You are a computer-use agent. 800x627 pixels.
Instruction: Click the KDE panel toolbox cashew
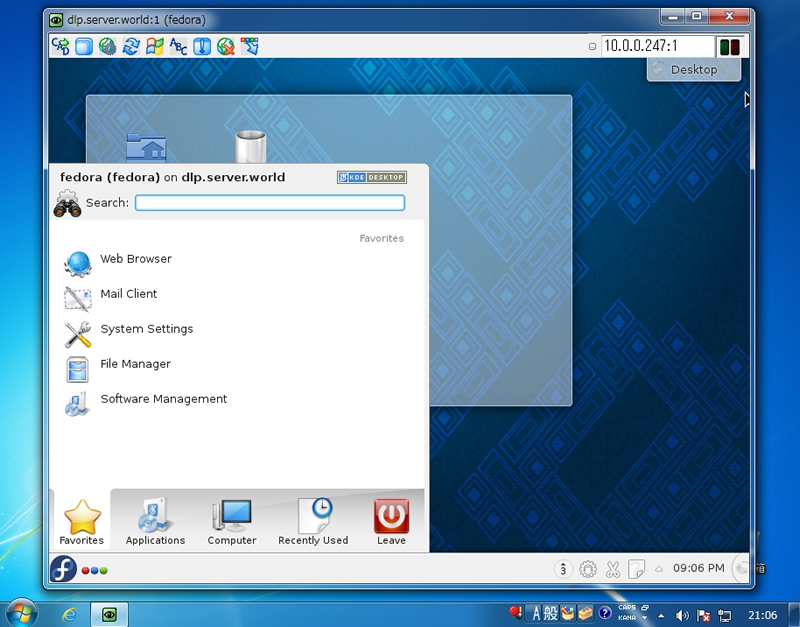[x=741, y=568]
